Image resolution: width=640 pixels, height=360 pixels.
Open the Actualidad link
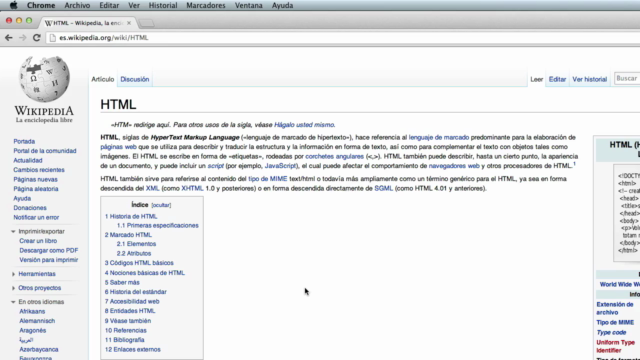(28, 160)
